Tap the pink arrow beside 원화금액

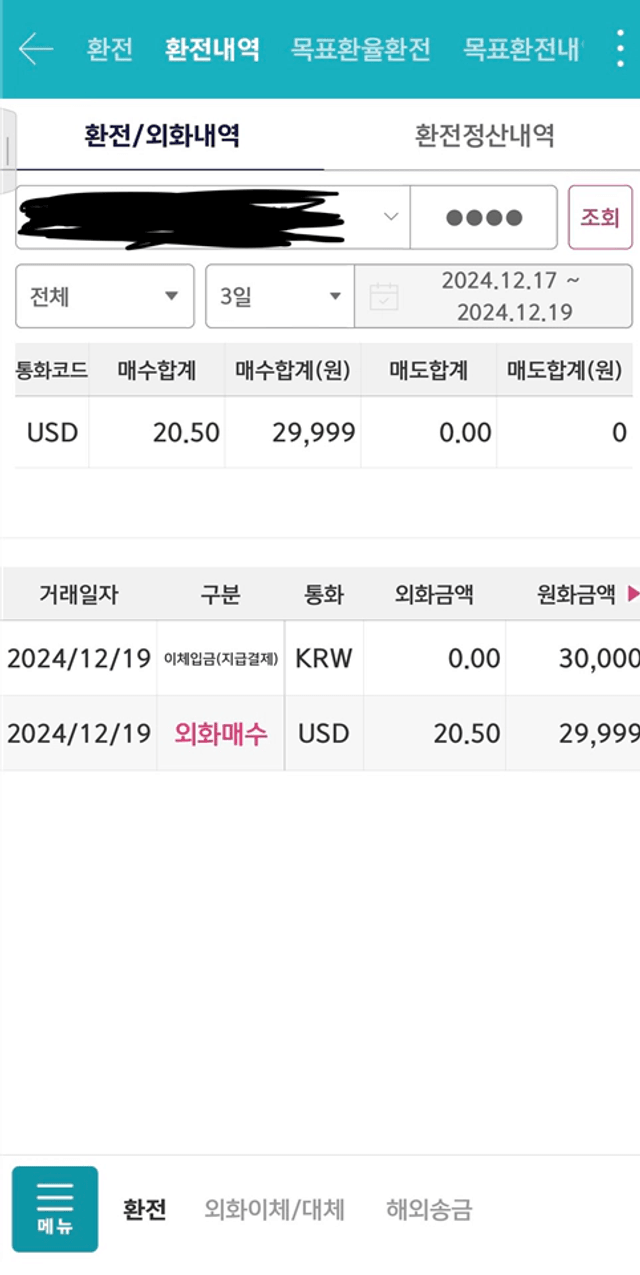tap(632, 594)
